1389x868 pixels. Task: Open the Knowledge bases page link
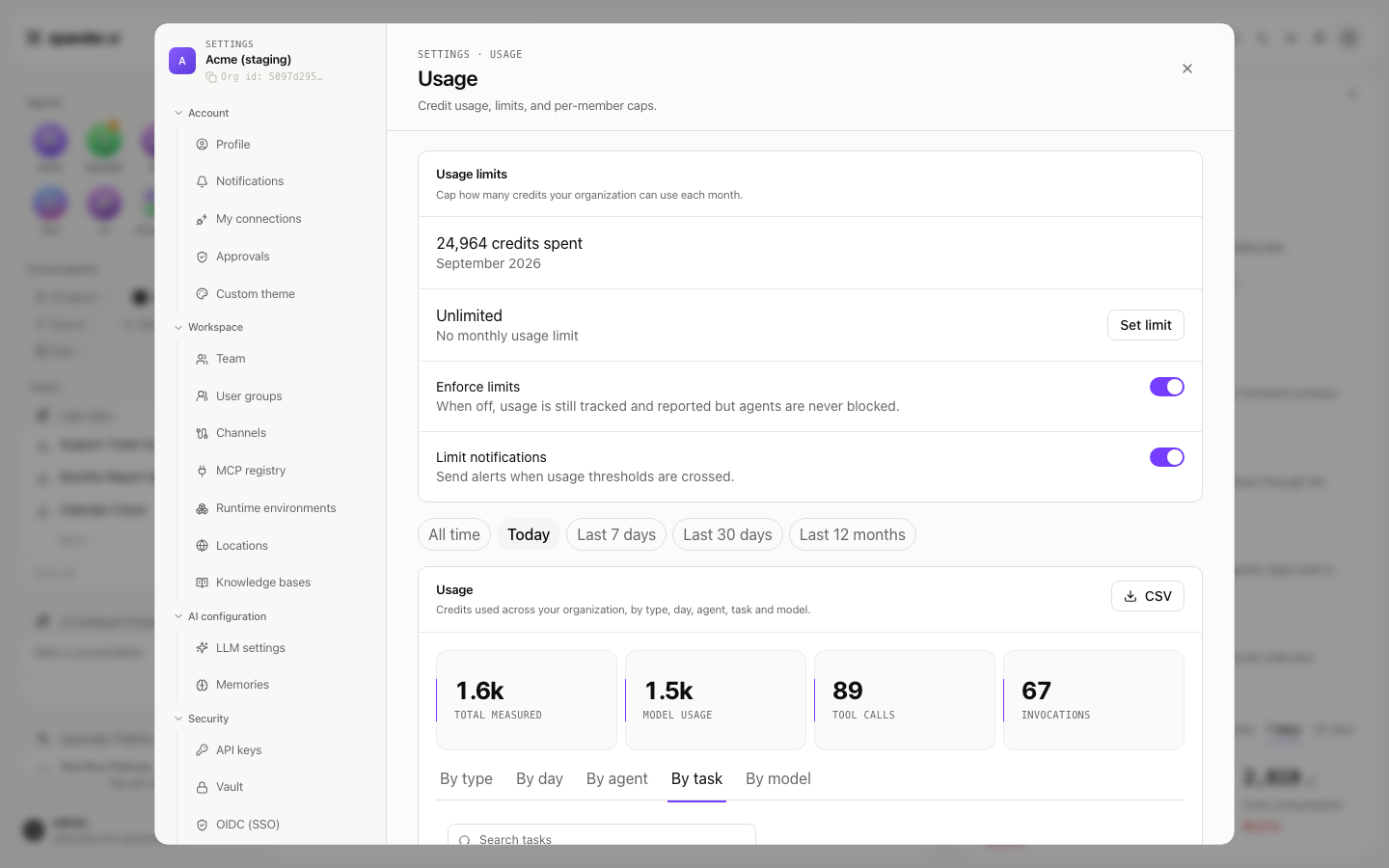pyautogui.click(x=263, y=583)
